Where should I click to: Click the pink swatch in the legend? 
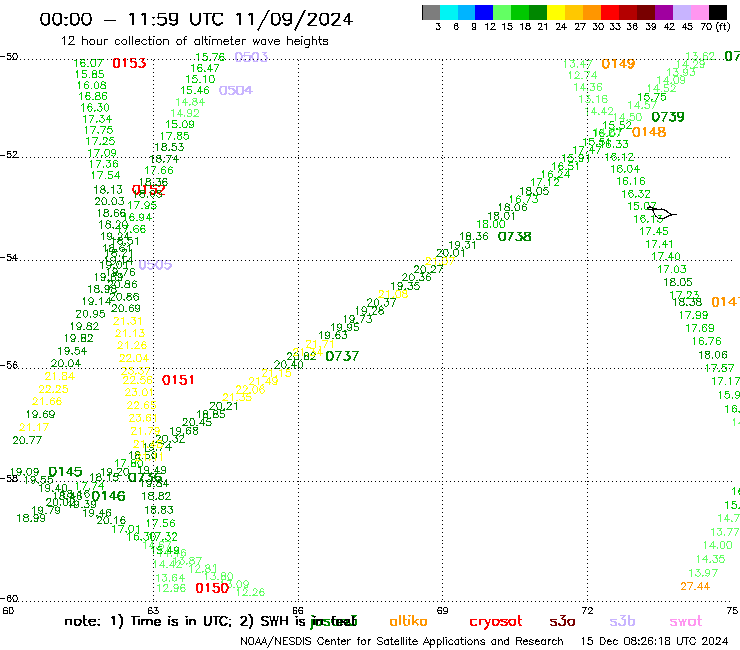click(x=699, y=12)
